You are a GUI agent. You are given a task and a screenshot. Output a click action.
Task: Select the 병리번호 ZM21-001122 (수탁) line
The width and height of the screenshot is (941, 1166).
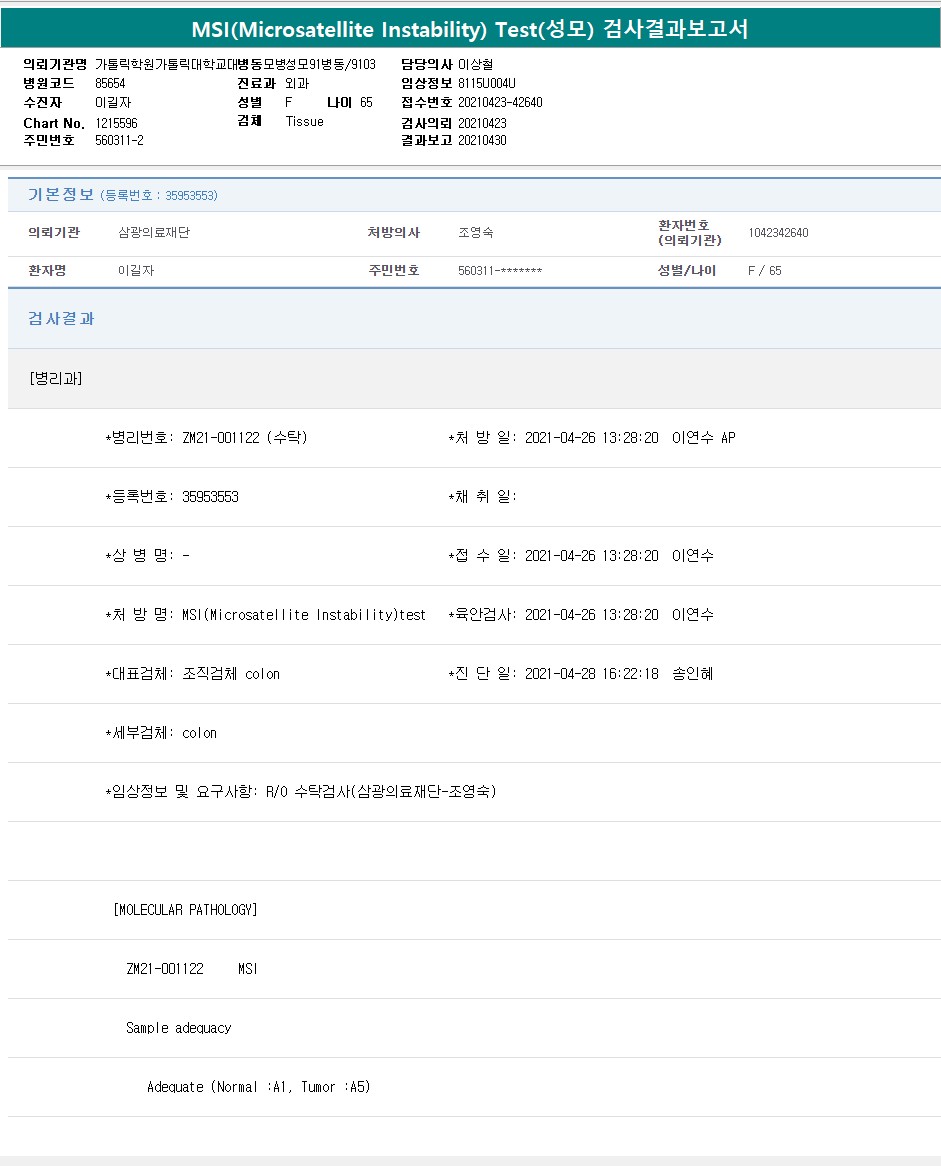tap(206, 438)
